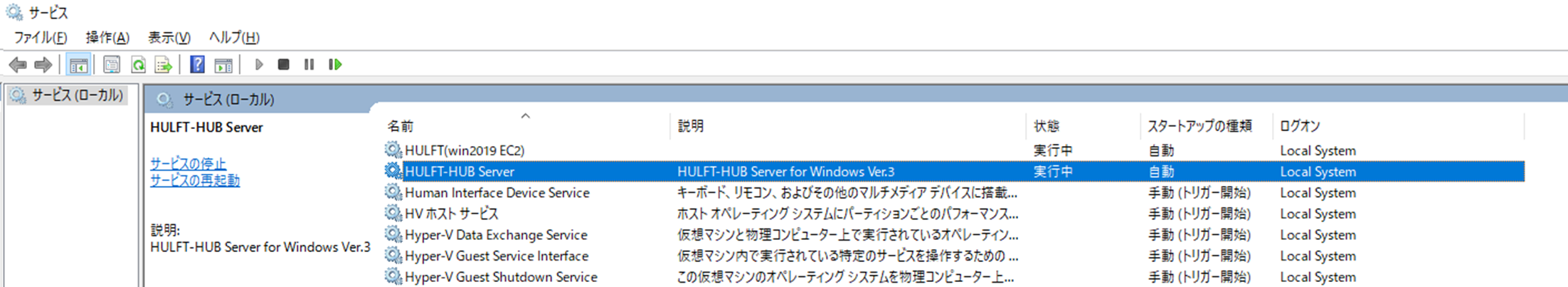This screenshot has width=1568, height=287.
Task: Click Local System of Hyper-V Data Exchange Service
Action: [1318, 234]
